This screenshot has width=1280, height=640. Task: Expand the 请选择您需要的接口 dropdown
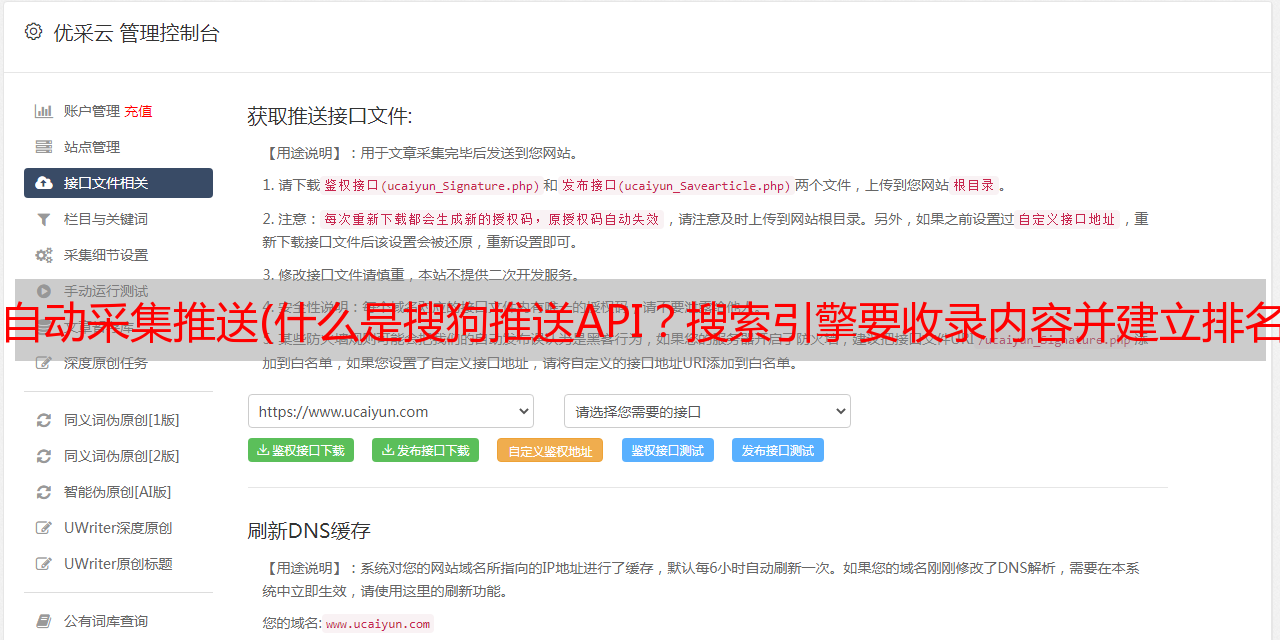point(707,411)
